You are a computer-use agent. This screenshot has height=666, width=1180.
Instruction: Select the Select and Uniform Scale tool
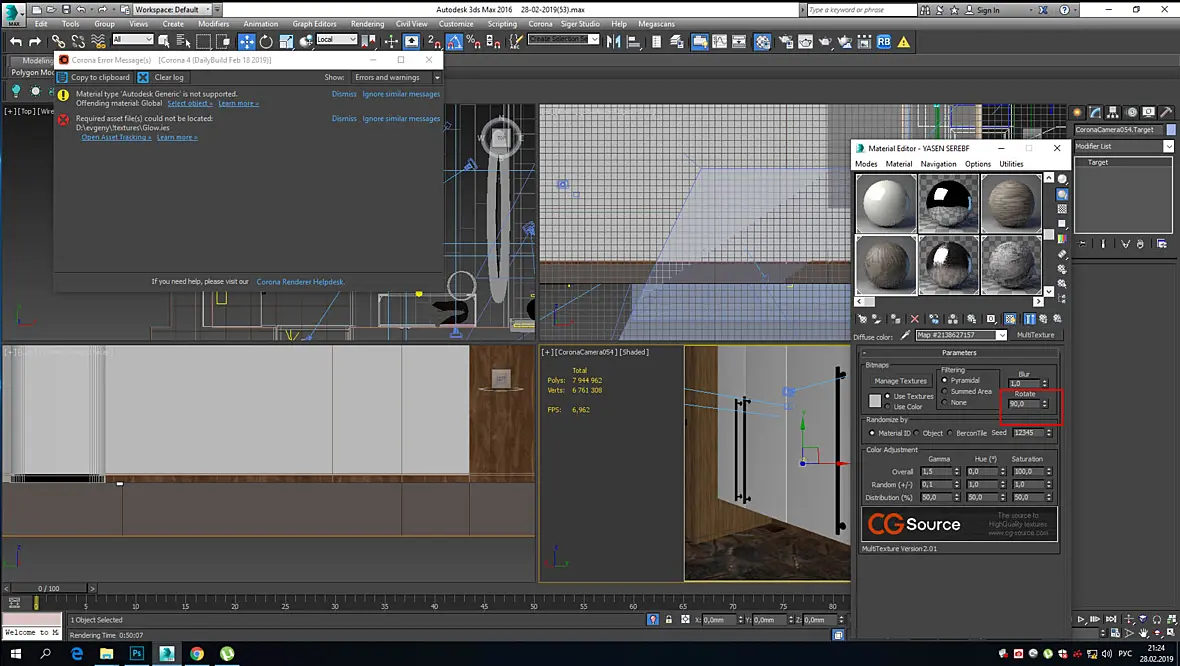click(286, 41)
